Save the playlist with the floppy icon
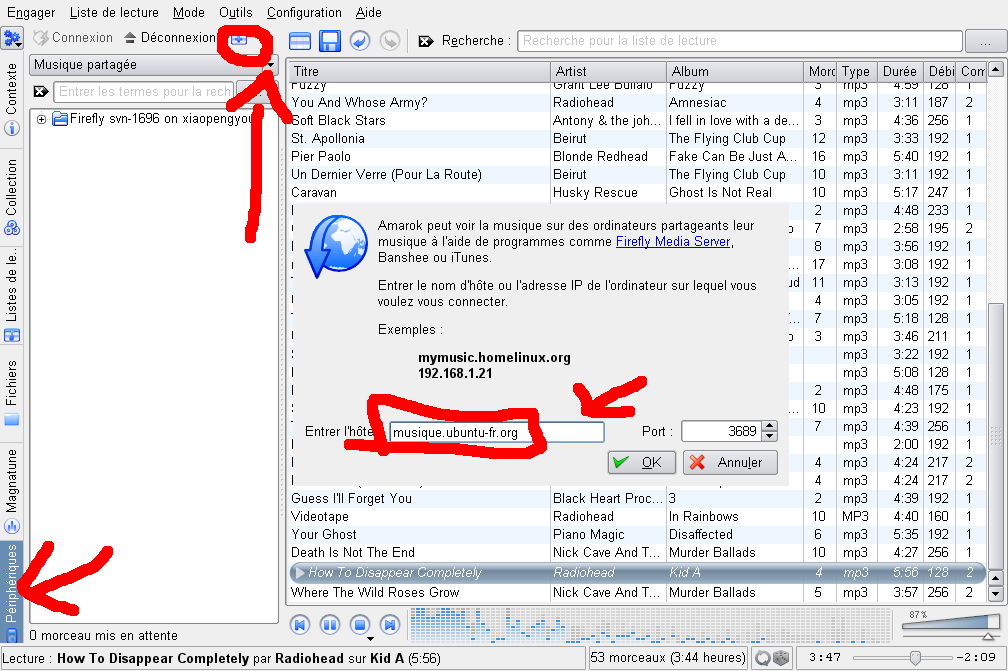 [330, 40]
